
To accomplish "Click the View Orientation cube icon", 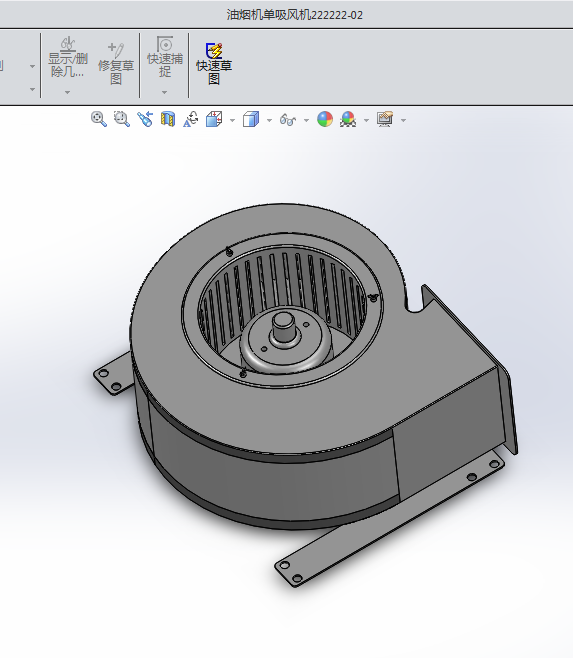I will coord(214,119).
